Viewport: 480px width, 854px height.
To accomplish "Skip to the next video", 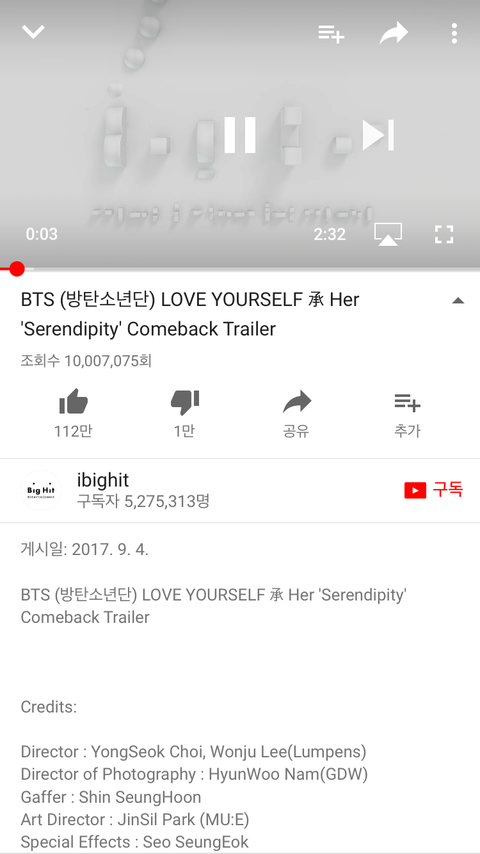I will click(x=378, y=135).
